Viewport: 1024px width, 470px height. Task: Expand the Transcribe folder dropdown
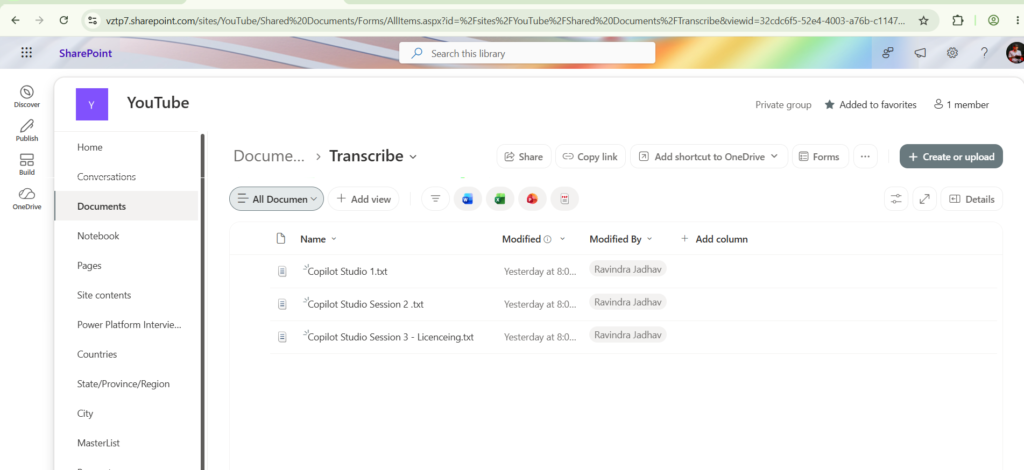click(413, 157)
